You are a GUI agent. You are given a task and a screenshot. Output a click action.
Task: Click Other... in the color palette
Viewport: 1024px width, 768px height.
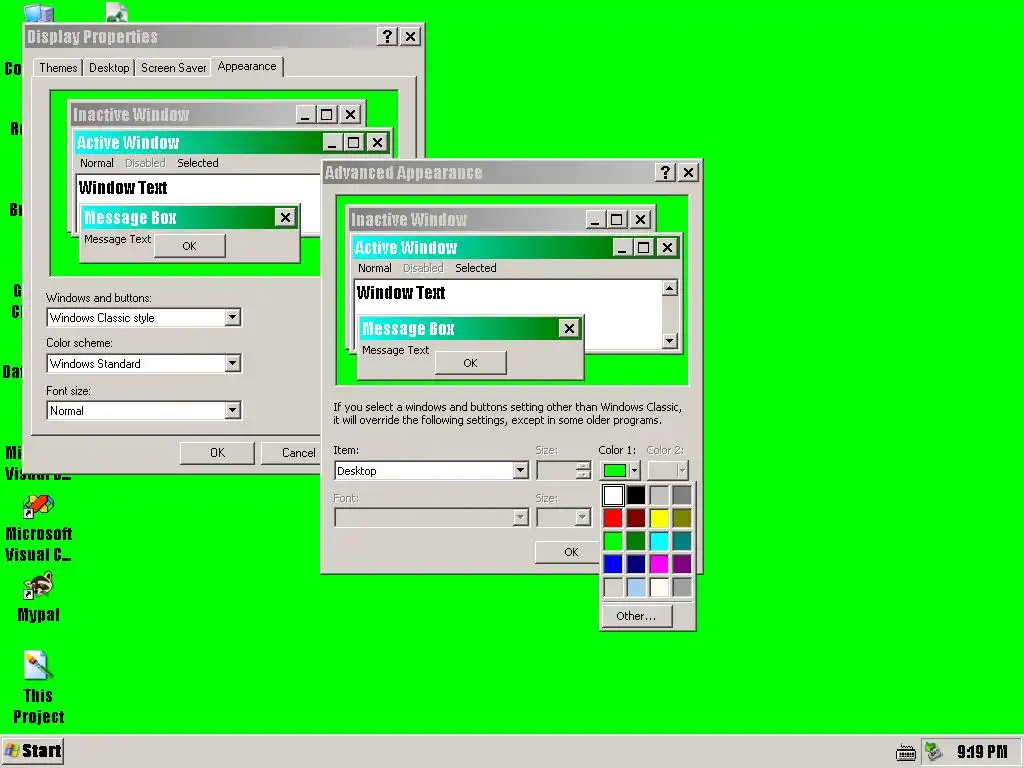636,616
